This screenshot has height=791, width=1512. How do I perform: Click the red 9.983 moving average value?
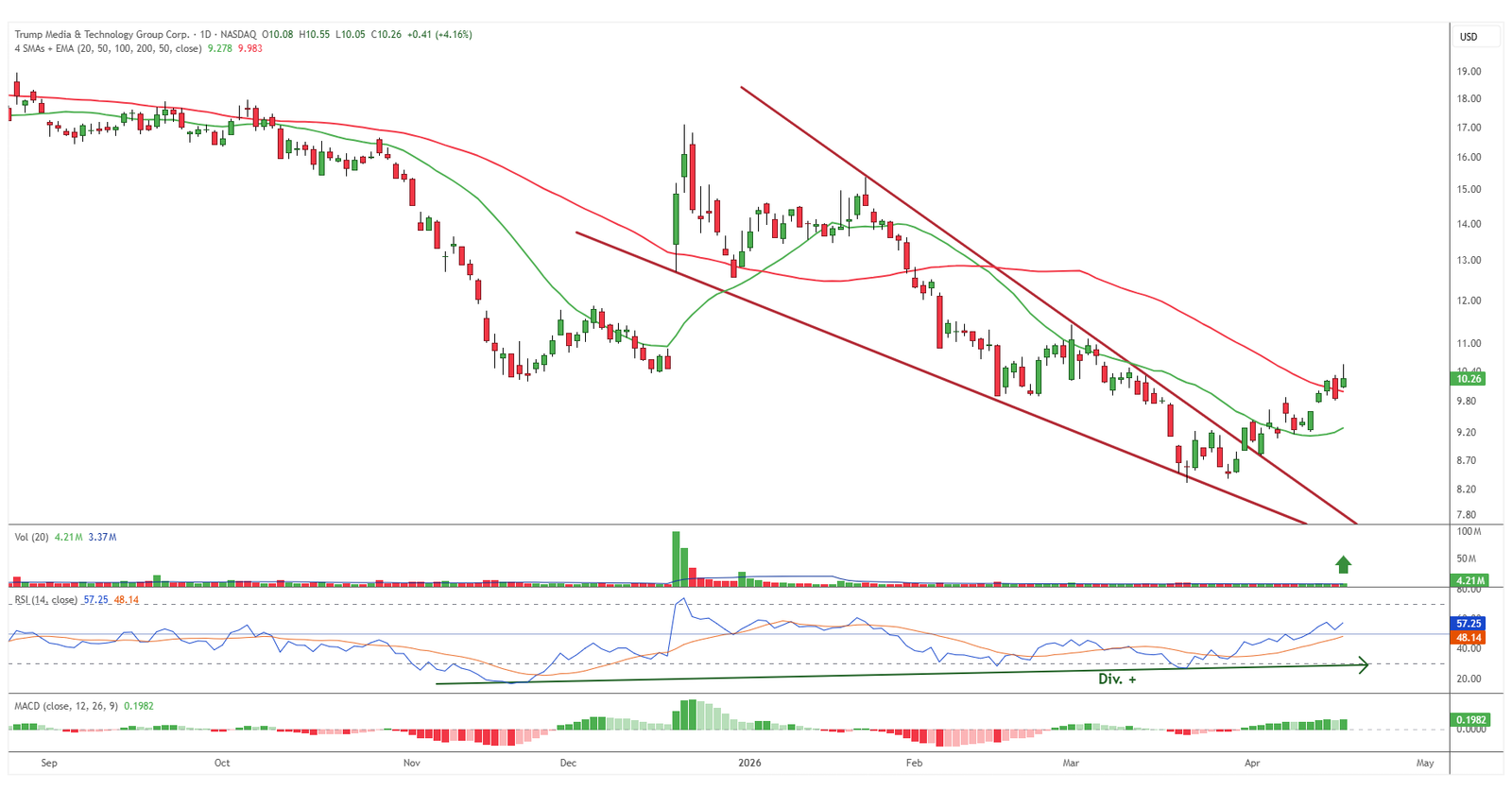click(x=250, y=48)
